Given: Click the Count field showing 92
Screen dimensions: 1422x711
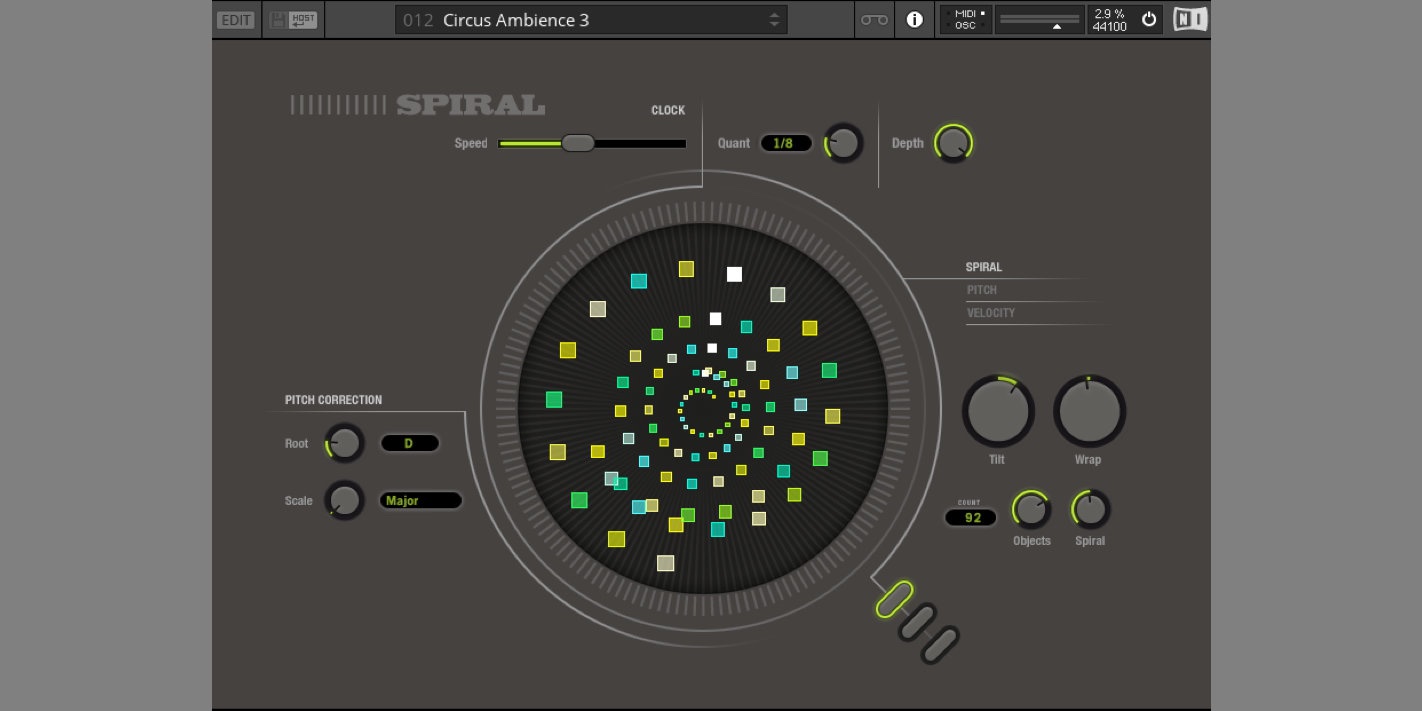Looking at the screenshot, I should pyautogui.click(x=970, y=518).
